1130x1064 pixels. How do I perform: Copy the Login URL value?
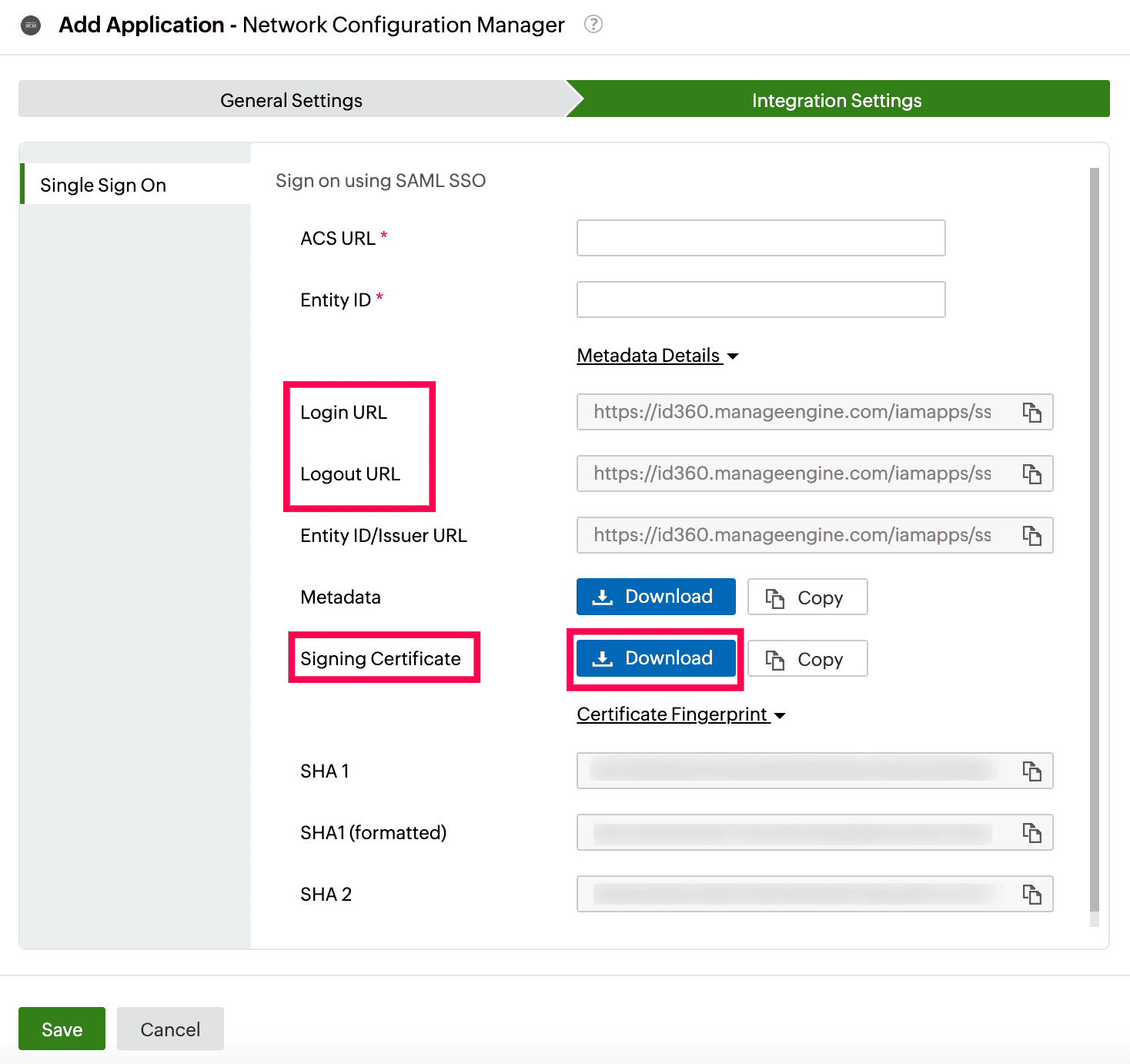click(x=1031, y=413)
